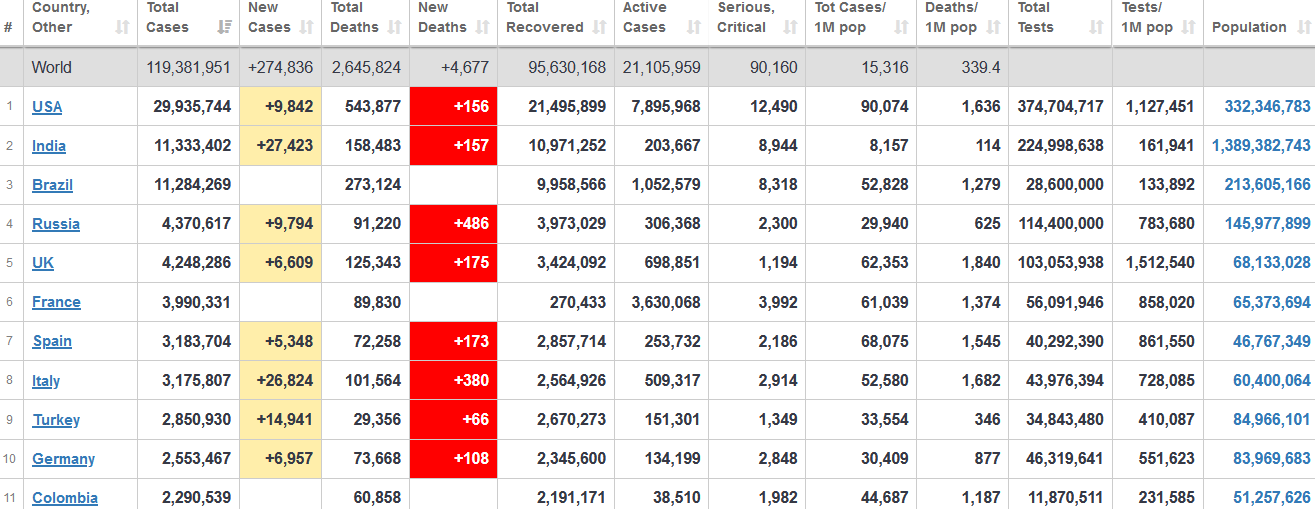Open the UK country link
Viewport: 1315px width, 509px height.
click(x=42, y=263)
